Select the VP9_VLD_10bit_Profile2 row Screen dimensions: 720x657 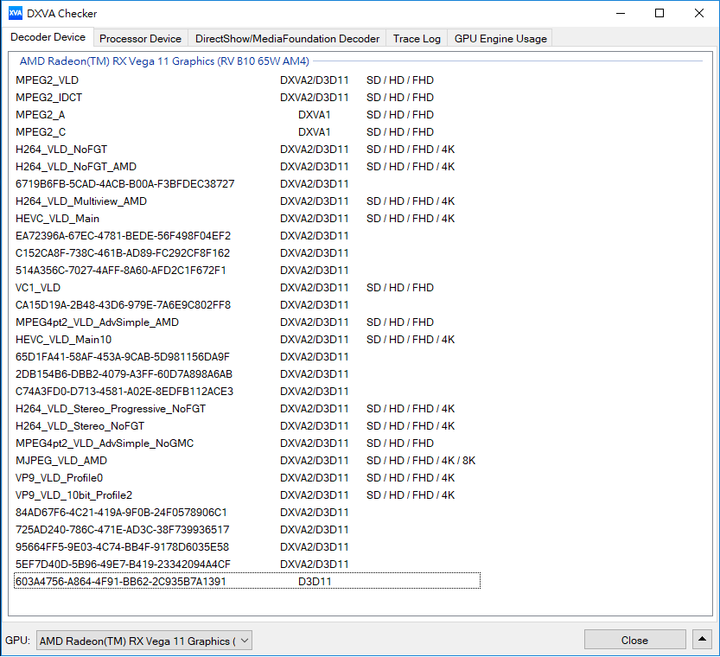pos(247,495)
